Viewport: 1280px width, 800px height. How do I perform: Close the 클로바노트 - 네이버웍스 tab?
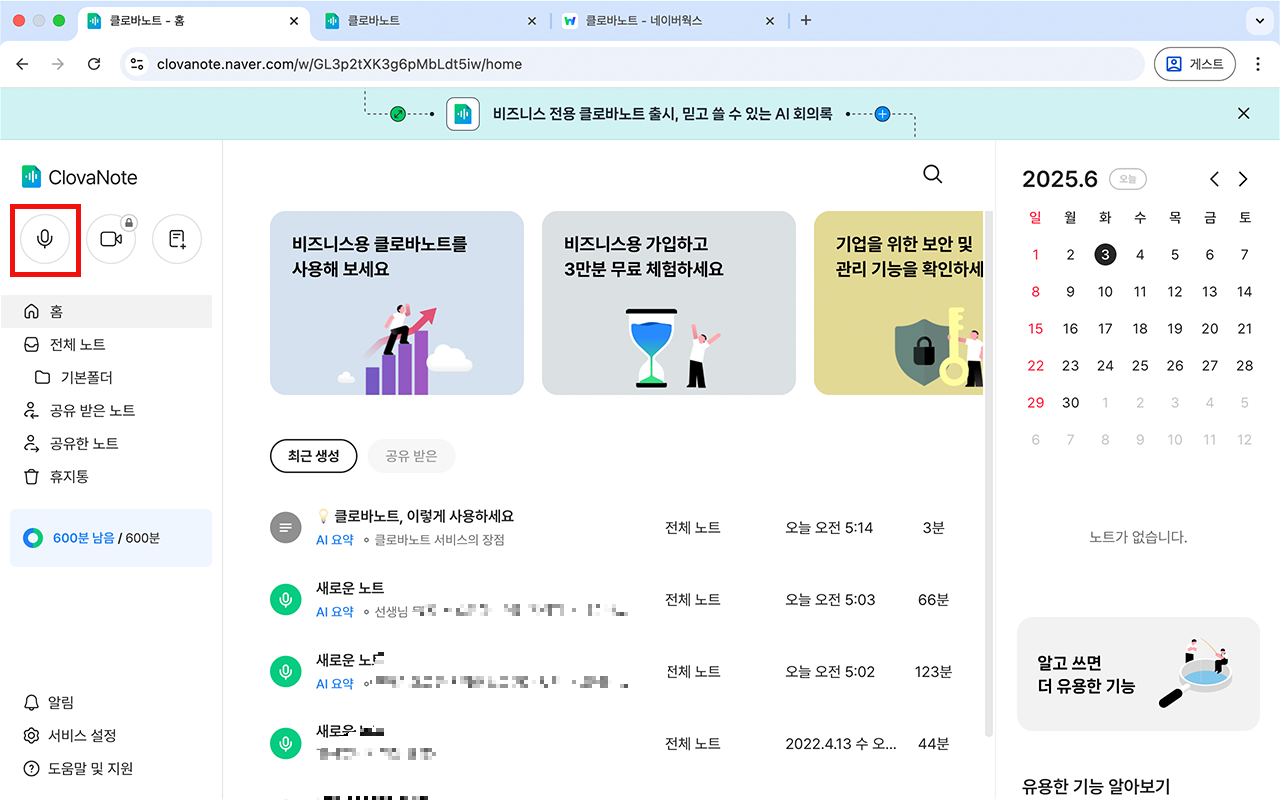point(770,20)
